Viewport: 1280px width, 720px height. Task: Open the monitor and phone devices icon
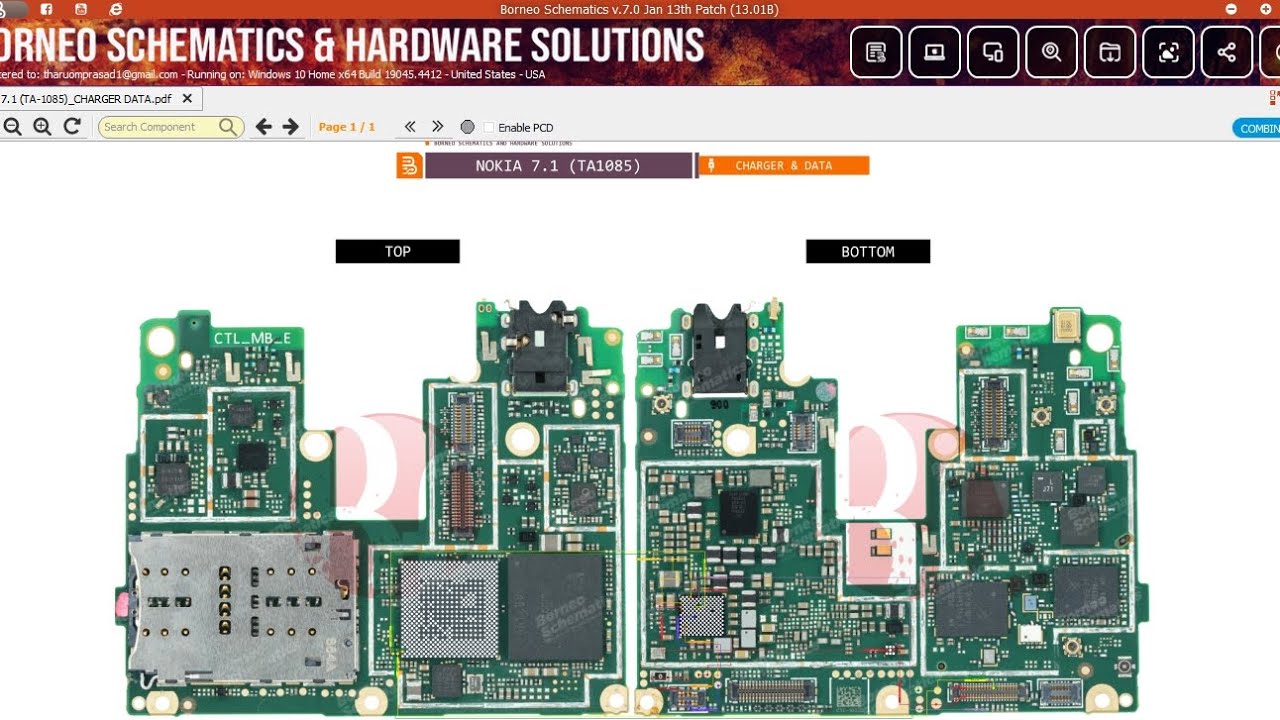click(993, 52)
